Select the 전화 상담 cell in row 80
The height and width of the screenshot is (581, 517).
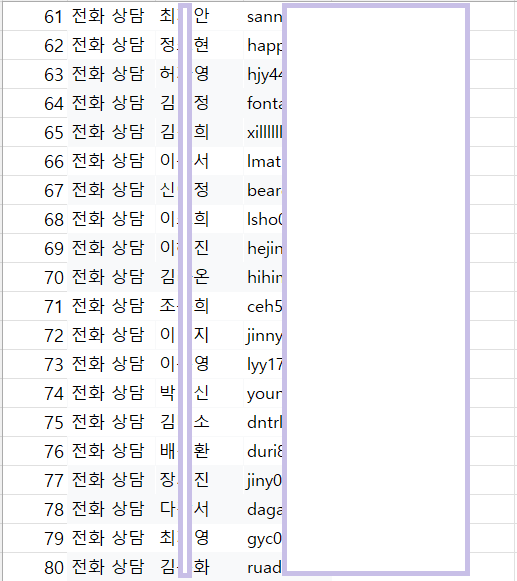click(111, 567)
